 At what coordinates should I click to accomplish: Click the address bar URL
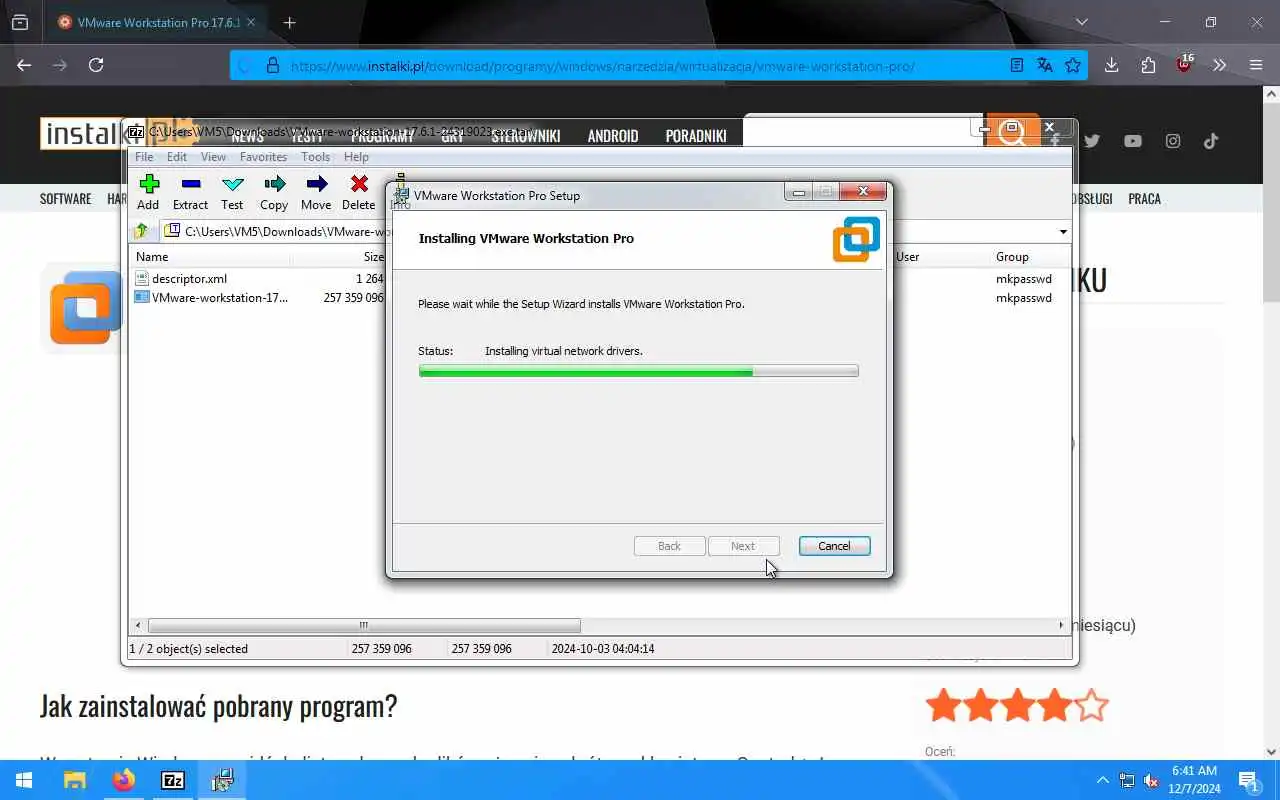coord(602,66)
